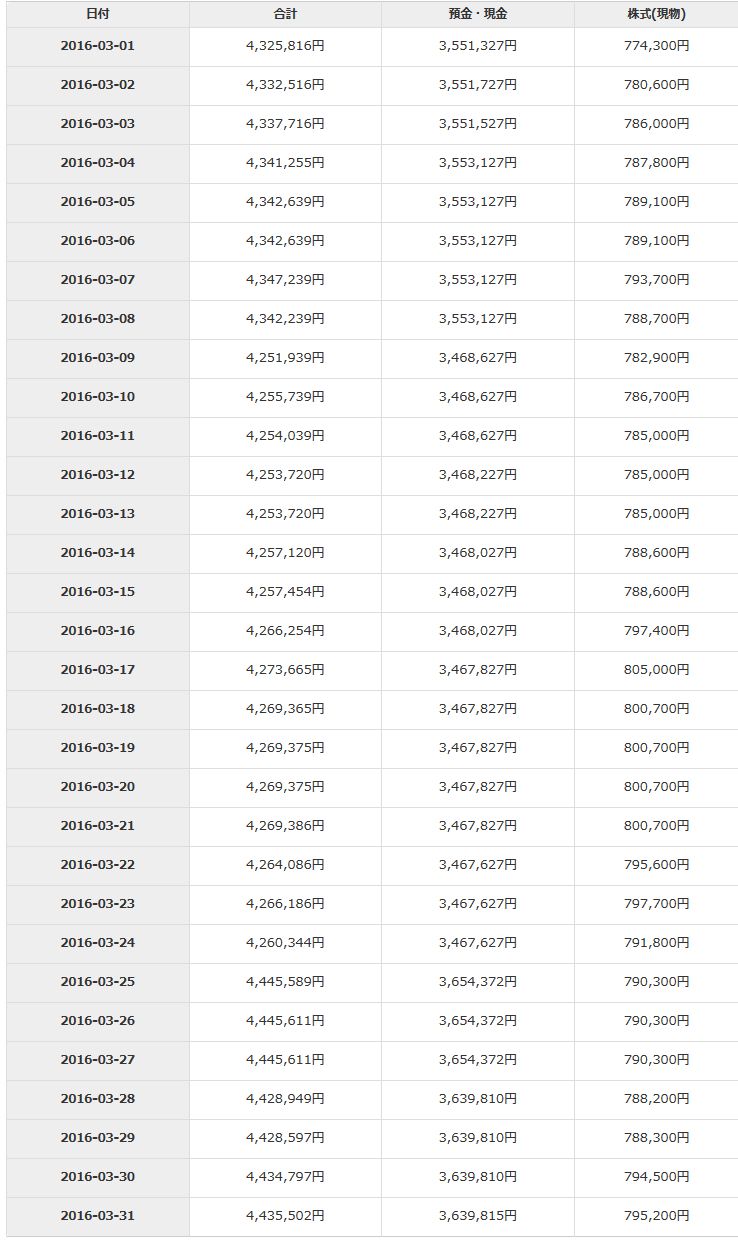Click the 合計 column header
This screenshot has width=738, height=1243.
click(285, 14)
